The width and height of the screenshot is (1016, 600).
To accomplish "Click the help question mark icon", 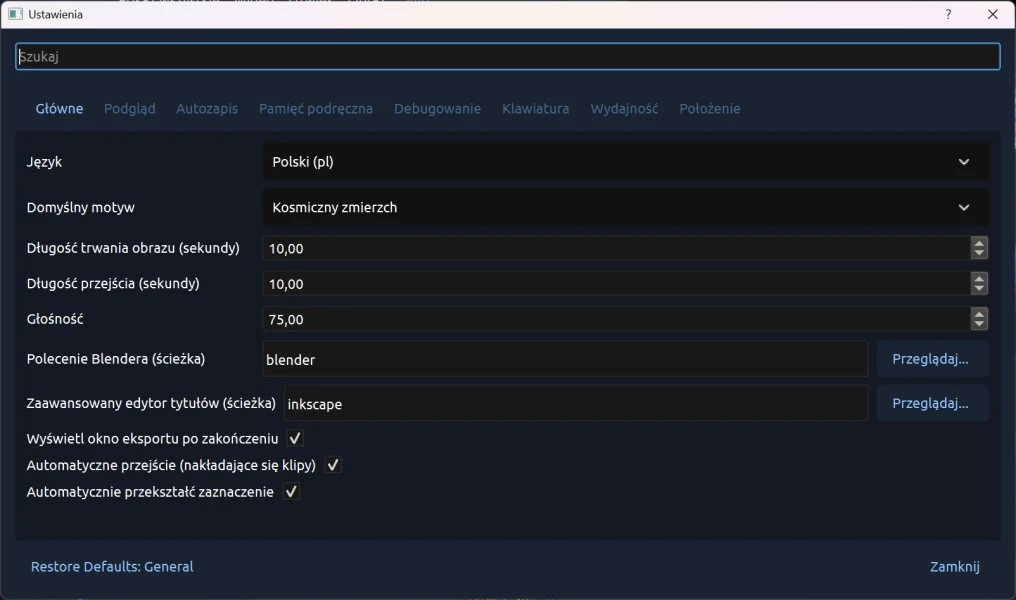I will point(948,15).
